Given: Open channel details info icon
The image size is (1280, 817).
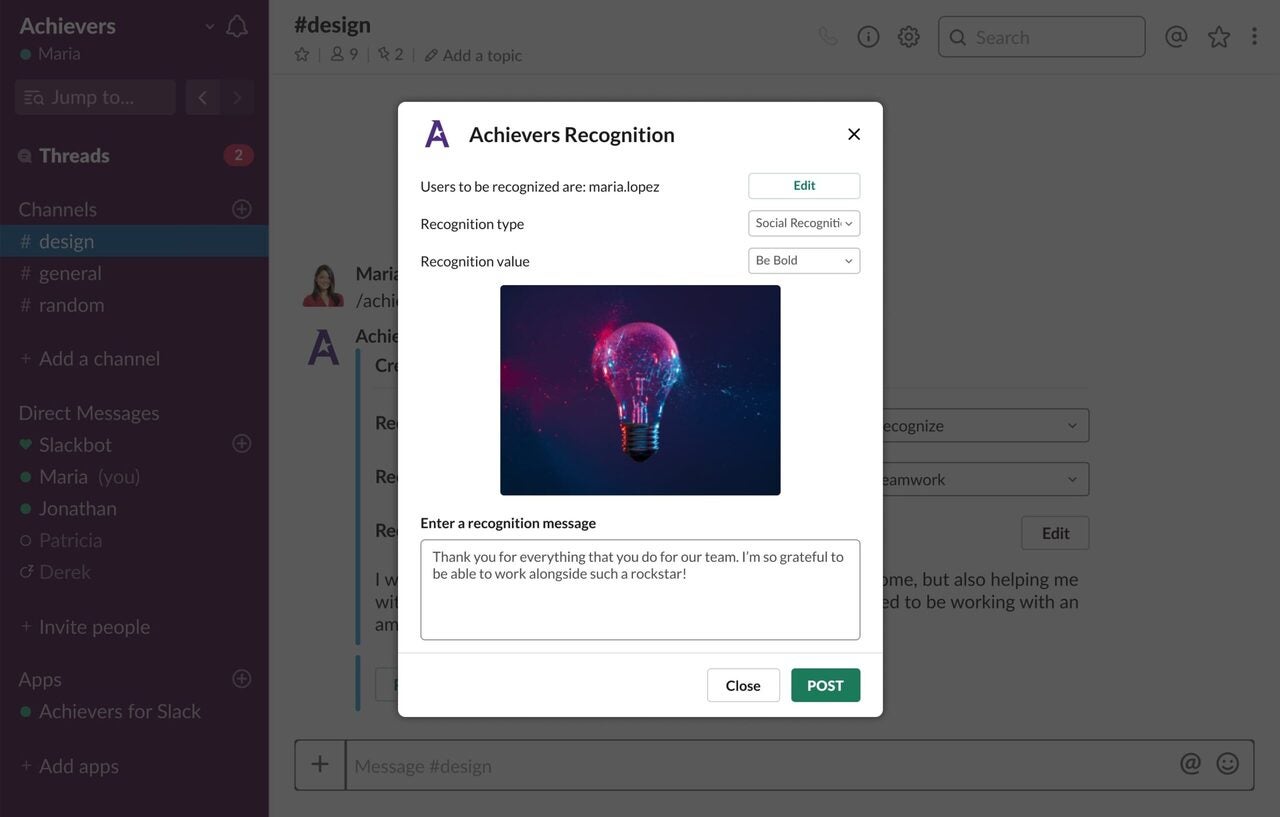Looking at the screenshot, I should (x=868, y=37).
